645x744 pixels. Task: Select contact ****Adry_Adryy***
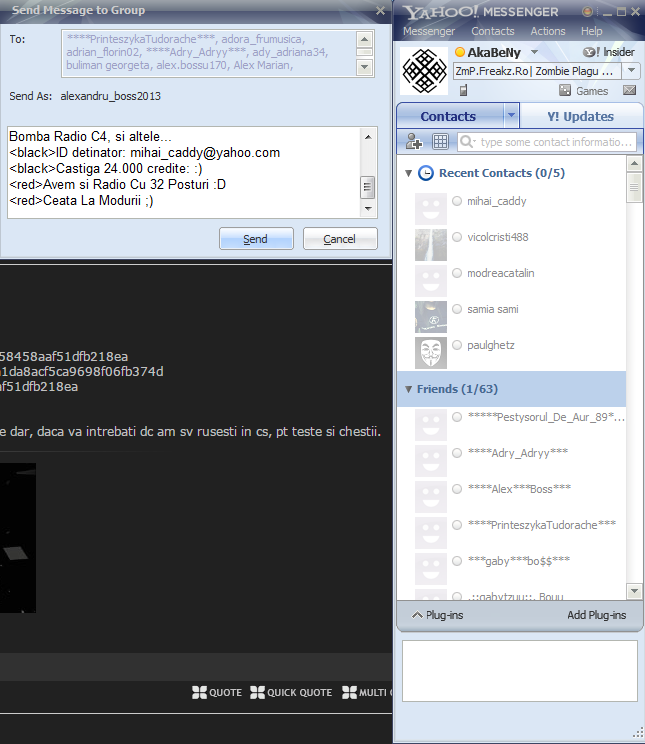[518, 453]
